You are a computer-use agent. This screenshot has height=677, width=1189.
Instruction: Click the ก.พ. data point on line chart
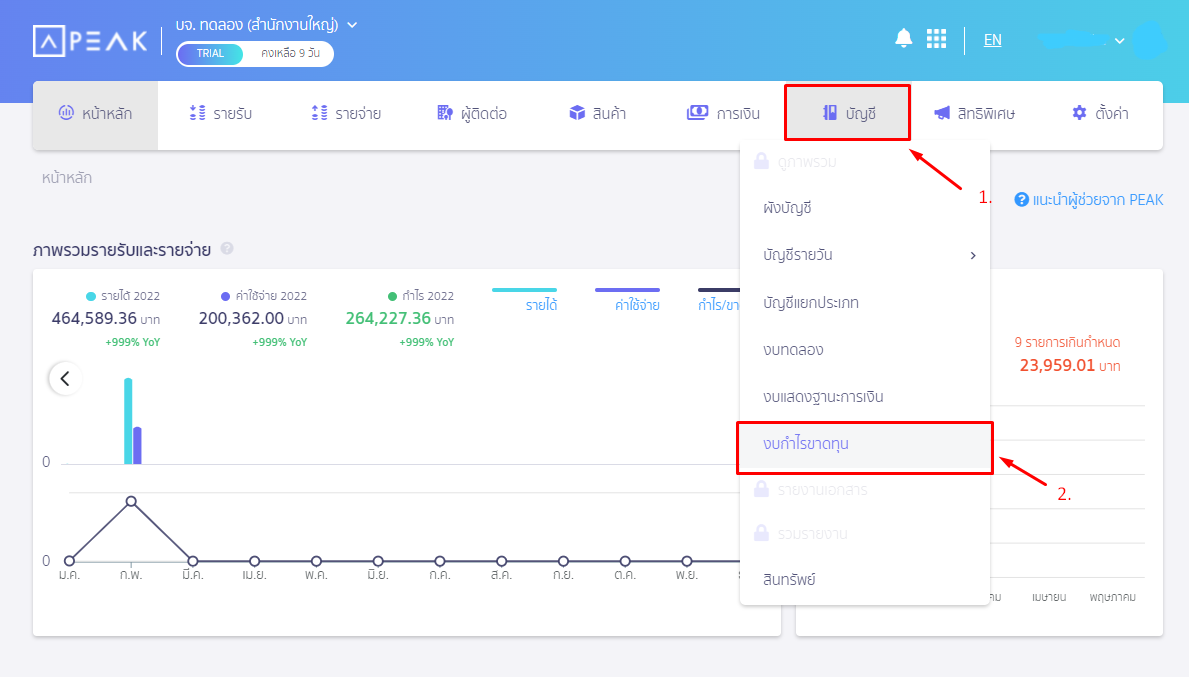pyautogui.click(x=131, y=502)
